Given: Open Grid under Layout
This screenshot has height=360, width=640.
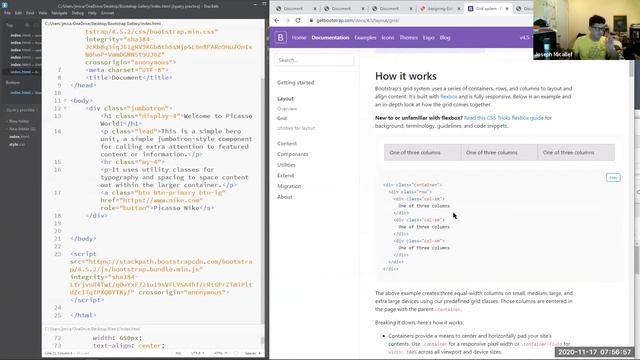Looking at the screenshot, I should [282, 118].
